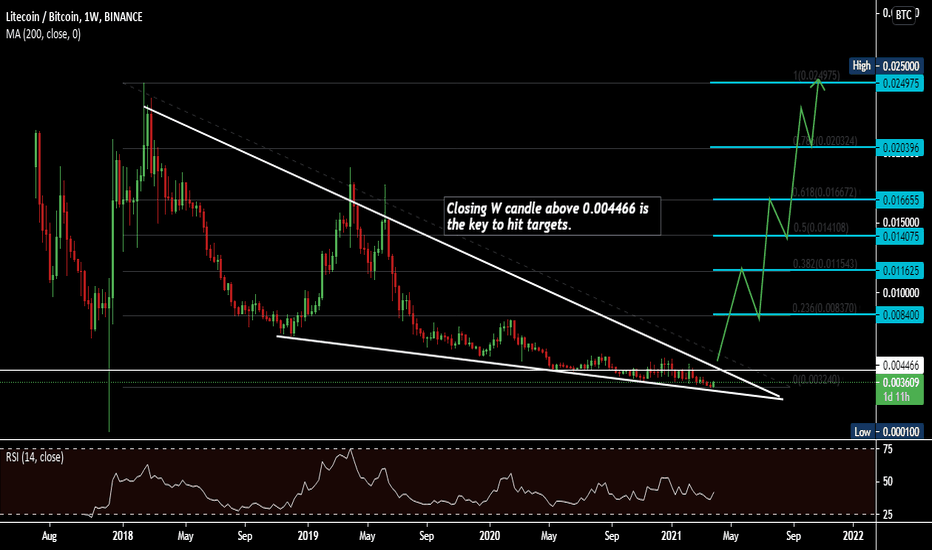
Task: Click the current price 0.003609 label
Action: 900,383
